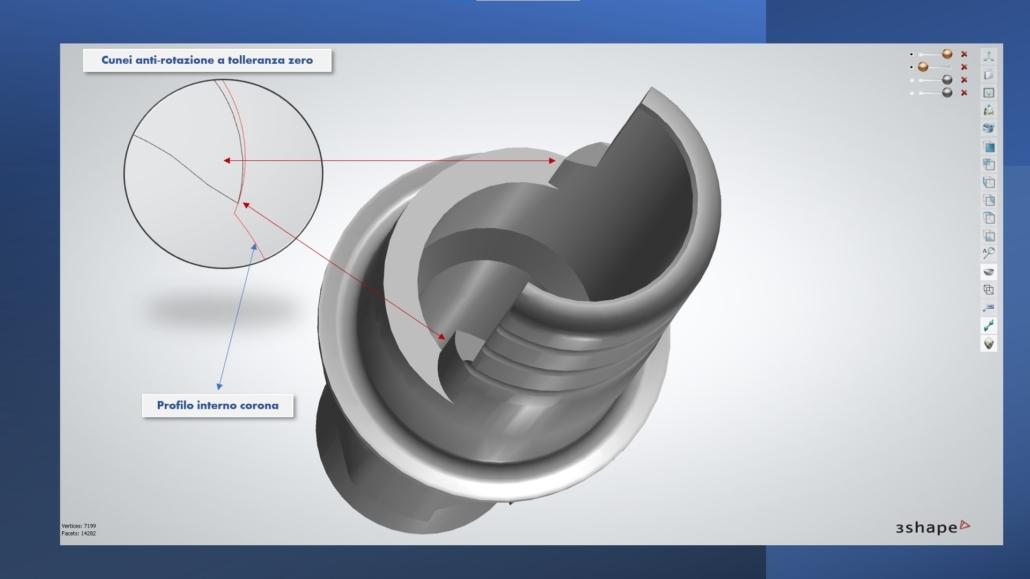Toggle the highlighted bowl-shaped shading icon
Viewport: 1030px width, 579px height.
[x=988, y=271]
